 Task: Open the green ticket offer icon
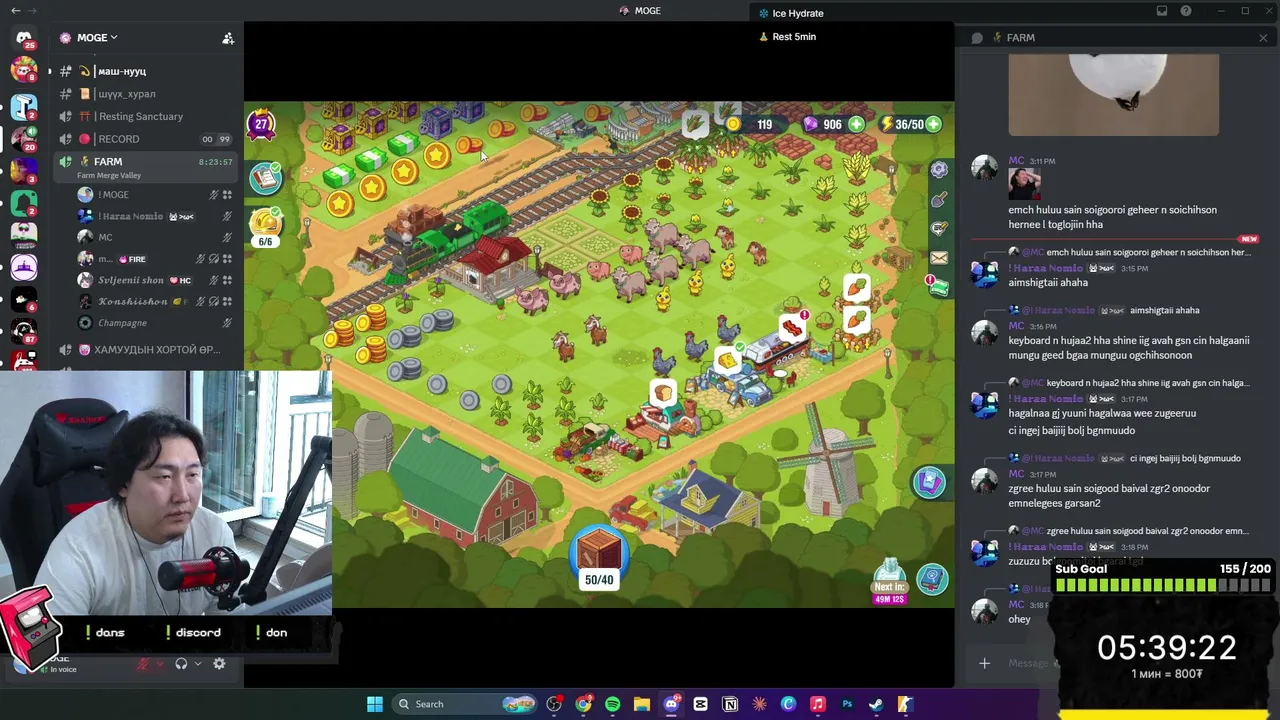pyautogui.click(x=939, y=287)
